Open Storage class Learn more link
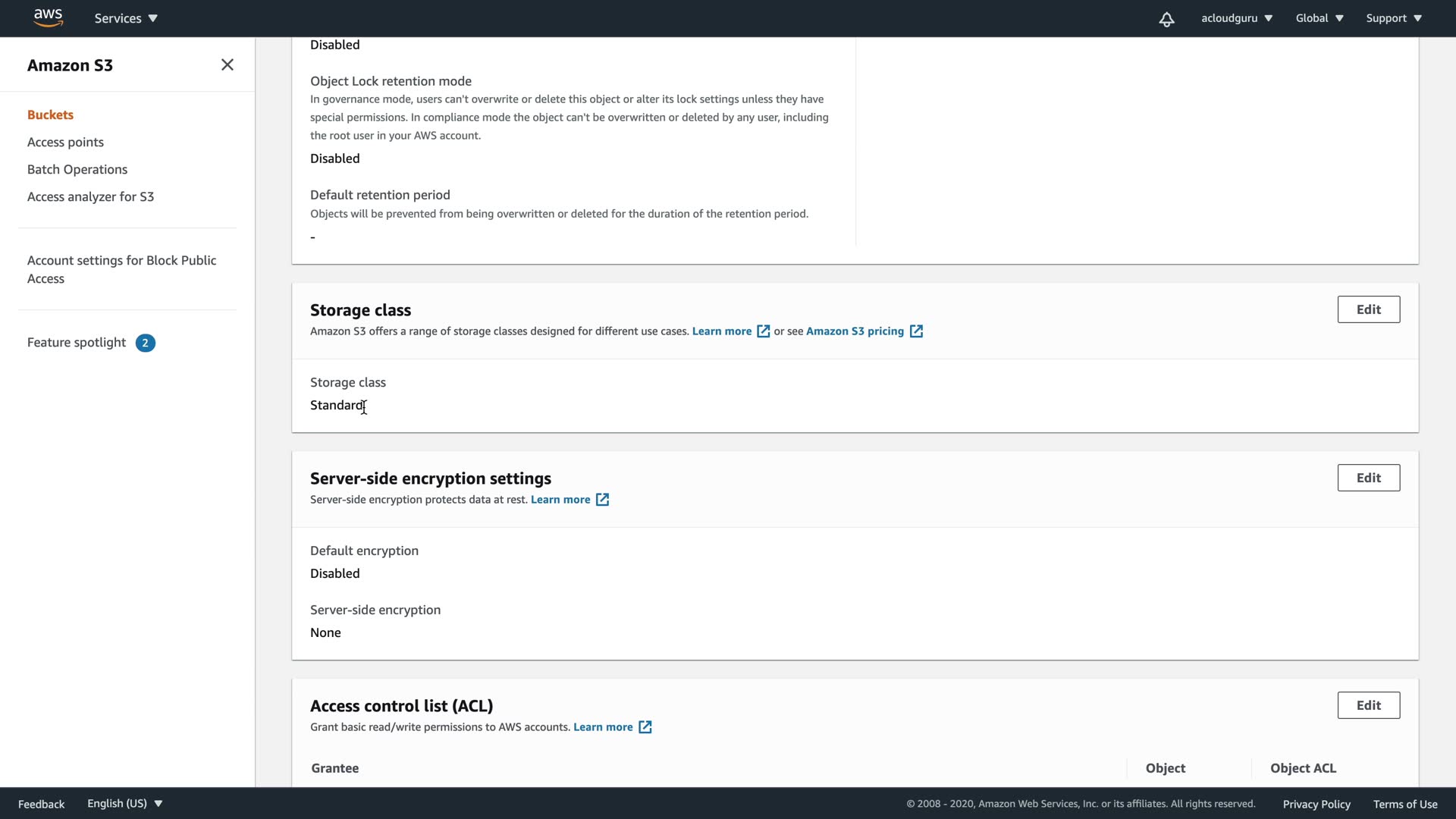 tap(722, 331)
